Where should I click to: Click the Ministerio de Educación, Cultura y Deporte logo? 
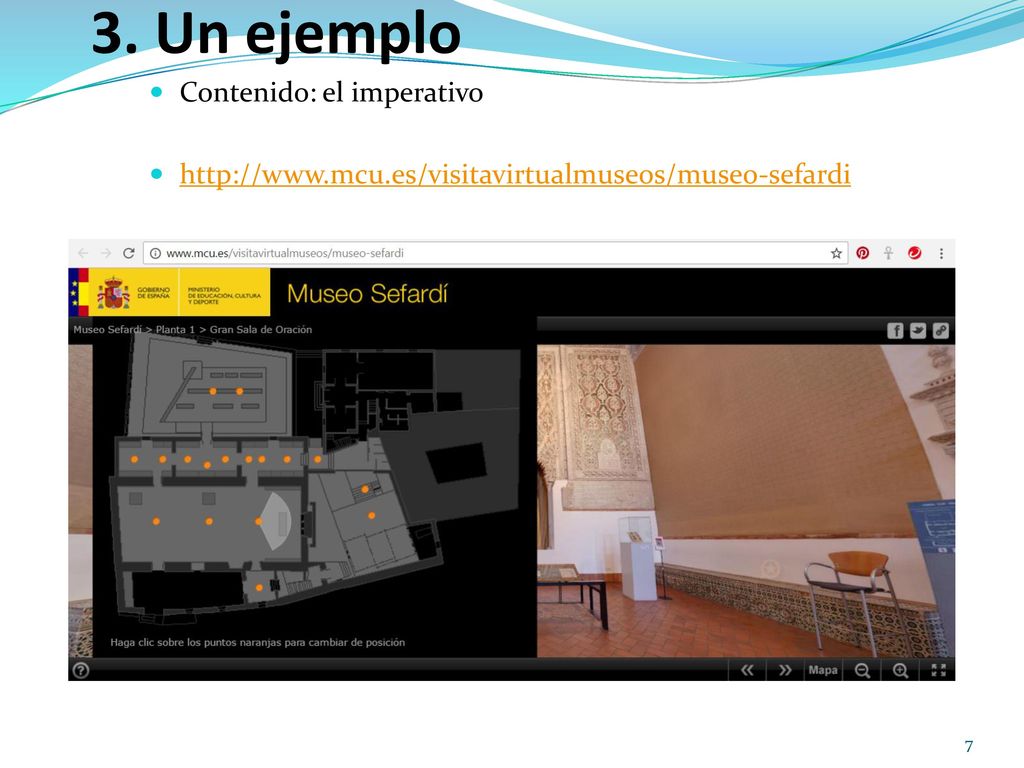[x=224, y=295]
